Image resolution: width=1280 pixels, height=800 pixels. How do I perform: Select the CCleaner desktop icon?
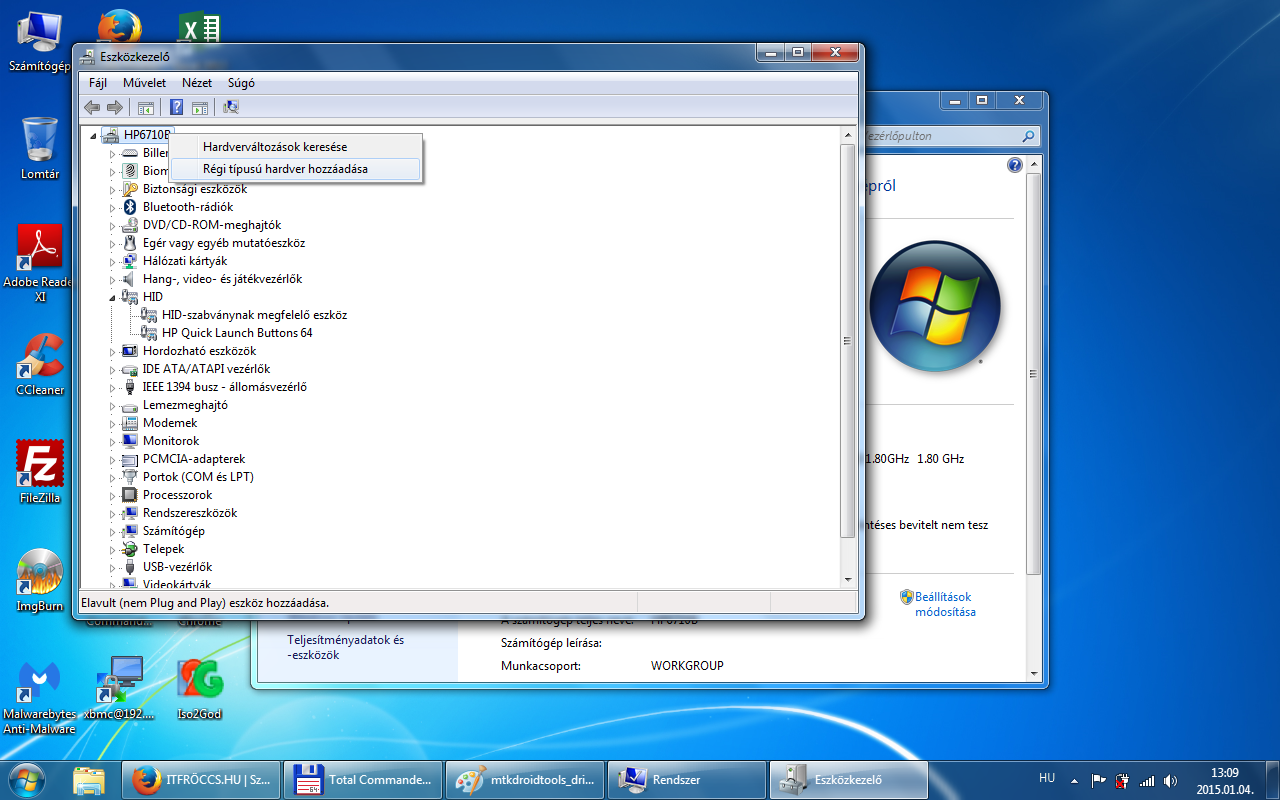point(40,360)
